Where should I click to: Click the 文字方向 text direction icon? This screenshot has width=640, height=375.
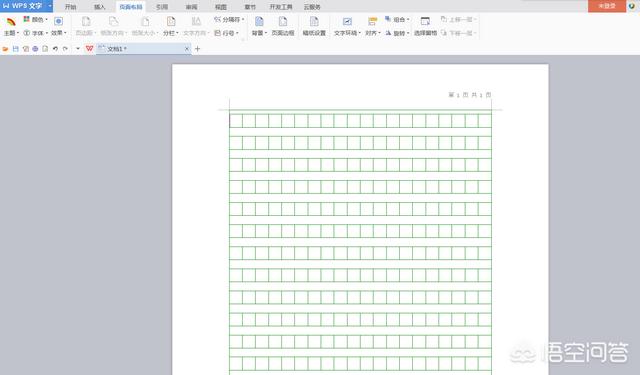(196, 22)
